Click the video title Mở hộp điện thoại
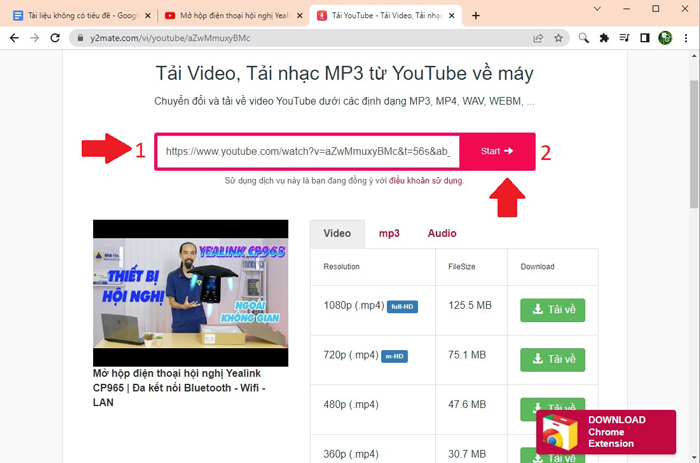The height and width of the screenshot is (463, 700). coord(179,388)
